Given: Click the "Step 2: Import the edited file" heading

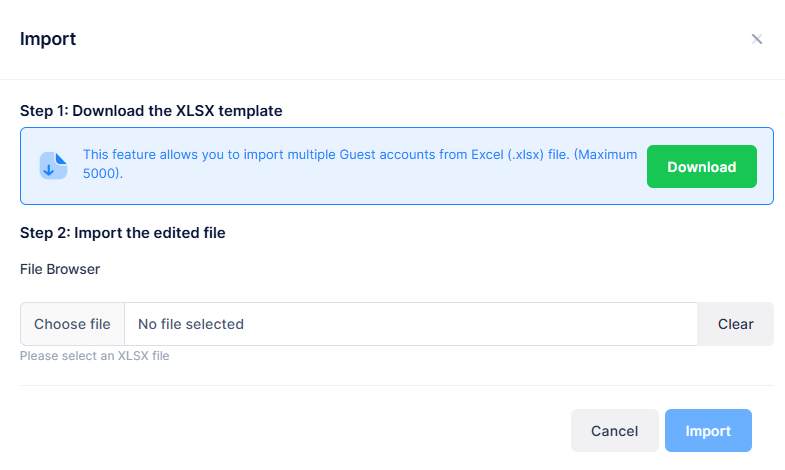Looking at the screenshot, I should (123, 233).
